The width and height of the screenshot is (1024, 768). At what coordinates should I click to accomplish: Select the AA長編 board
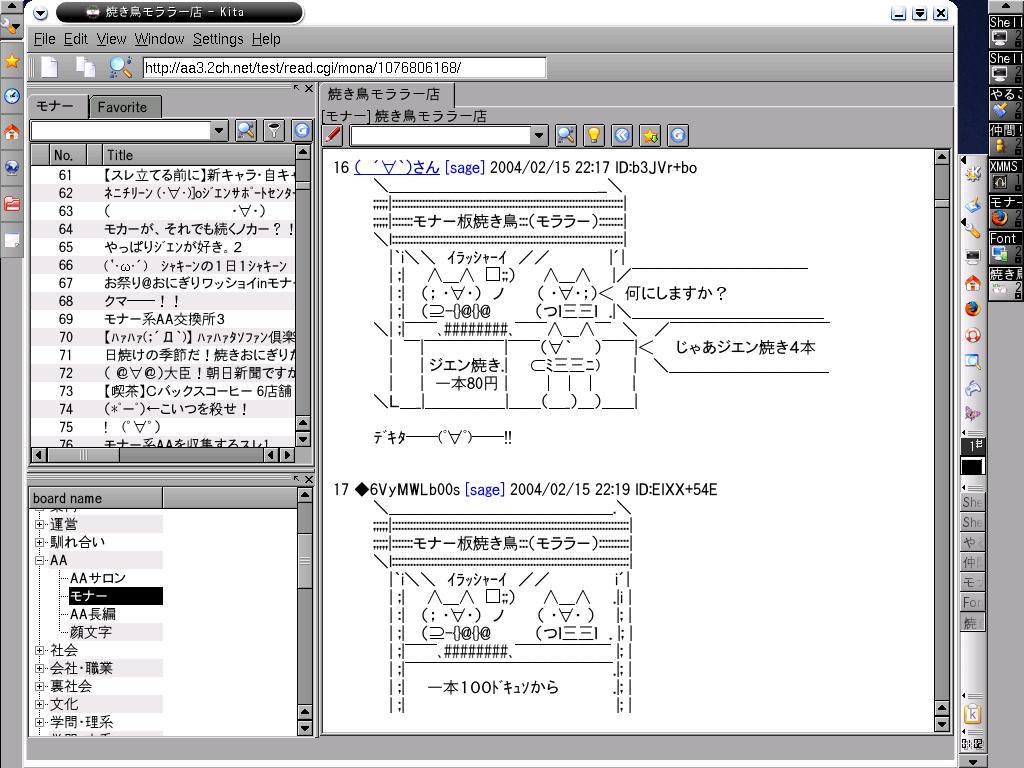coord(93,614)
